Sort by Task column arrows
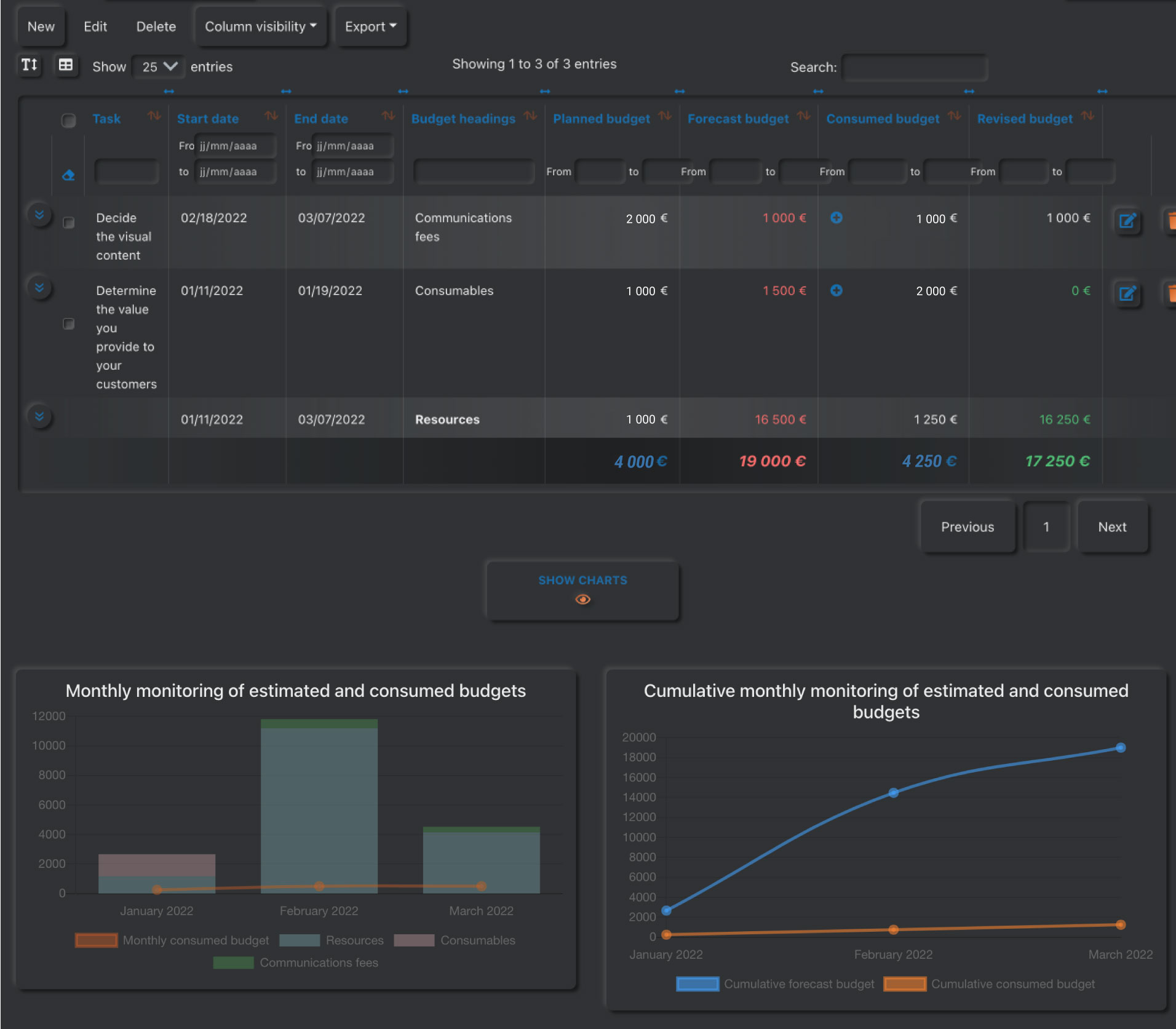This screenshot has width=1176, height=1029. click(x=154, y=116)
